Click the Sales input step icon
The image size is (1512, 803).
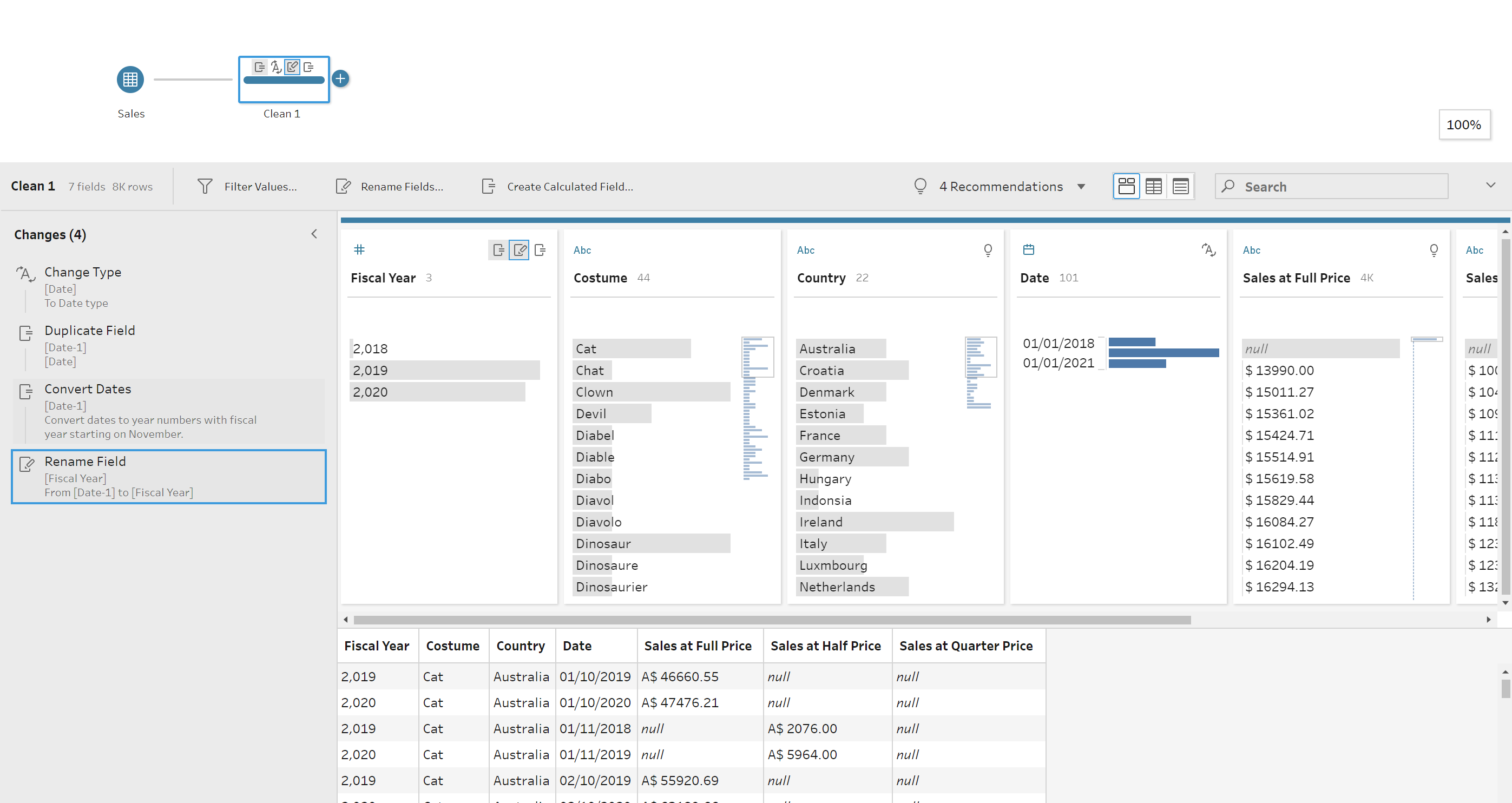[130, 79]
